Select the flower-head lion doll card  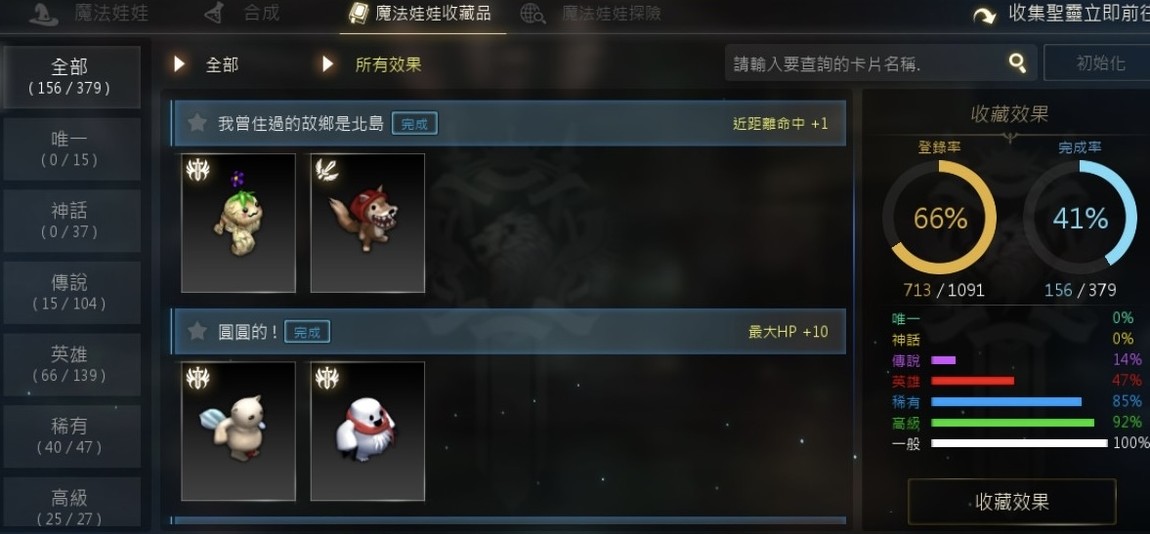(238, 223)
